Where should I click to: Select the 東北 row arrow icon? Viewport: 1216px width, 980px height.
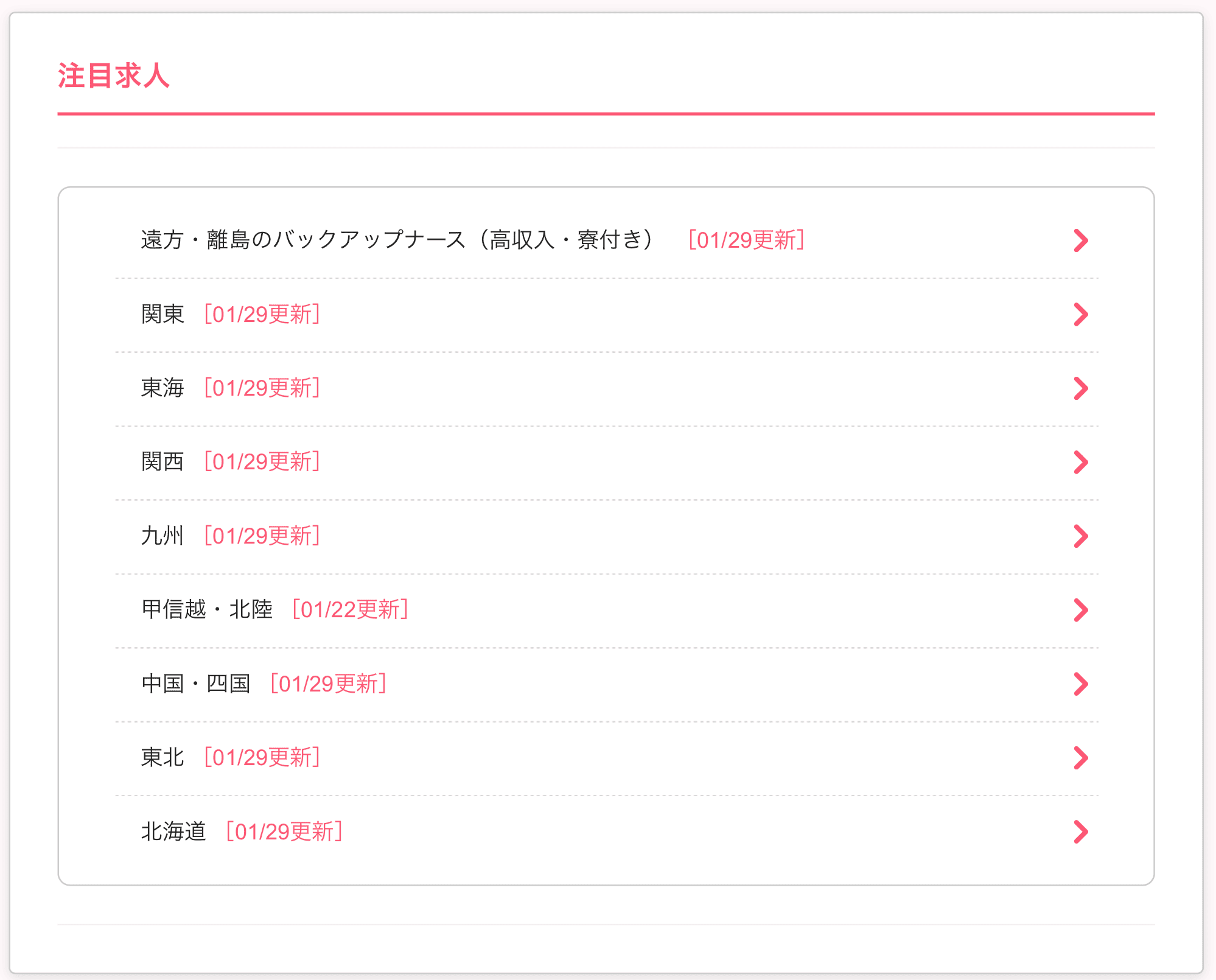point(1080,758)
